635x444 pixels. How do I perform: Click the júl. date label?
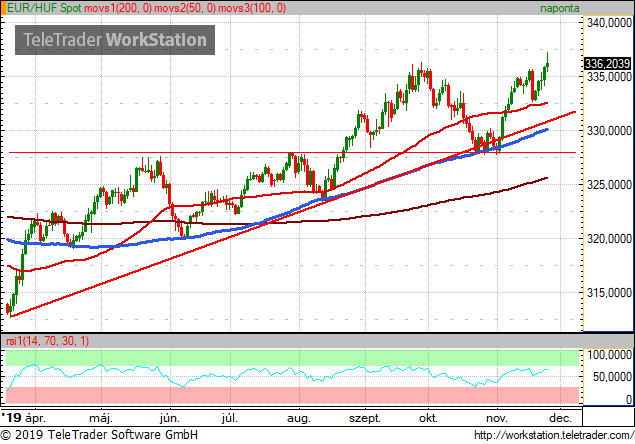(x=229, y=418)
